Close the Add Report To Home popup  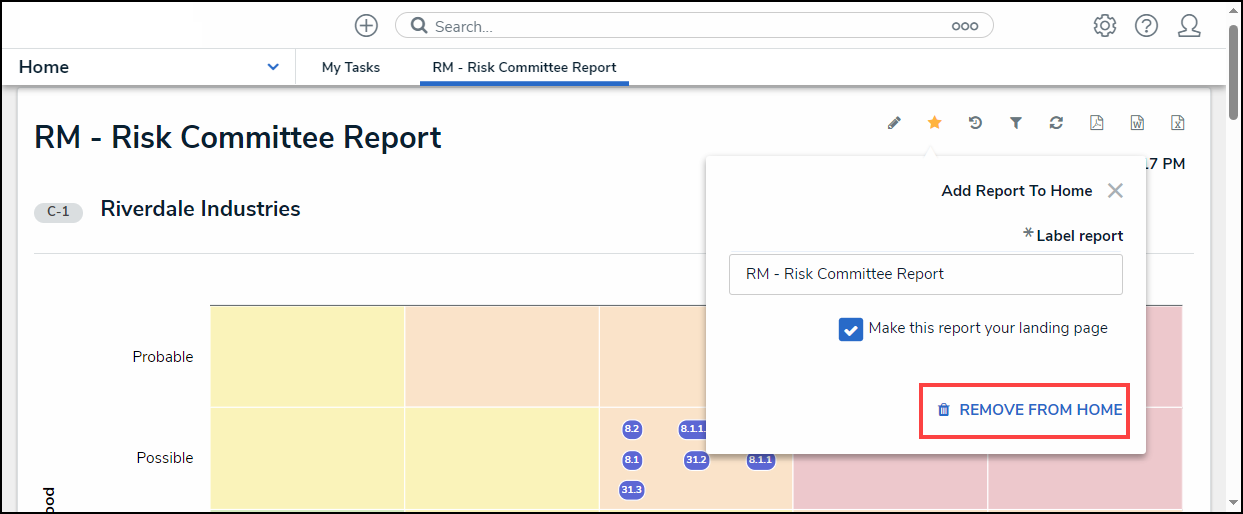point(1115,191)
